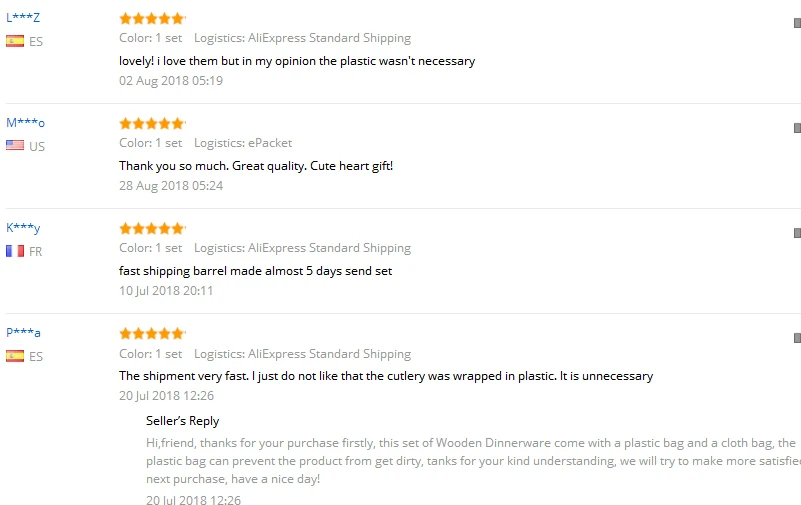Open reviewer M***o's profile link
The height and width of the screenshot is (505, 801).
pos(26,123)
